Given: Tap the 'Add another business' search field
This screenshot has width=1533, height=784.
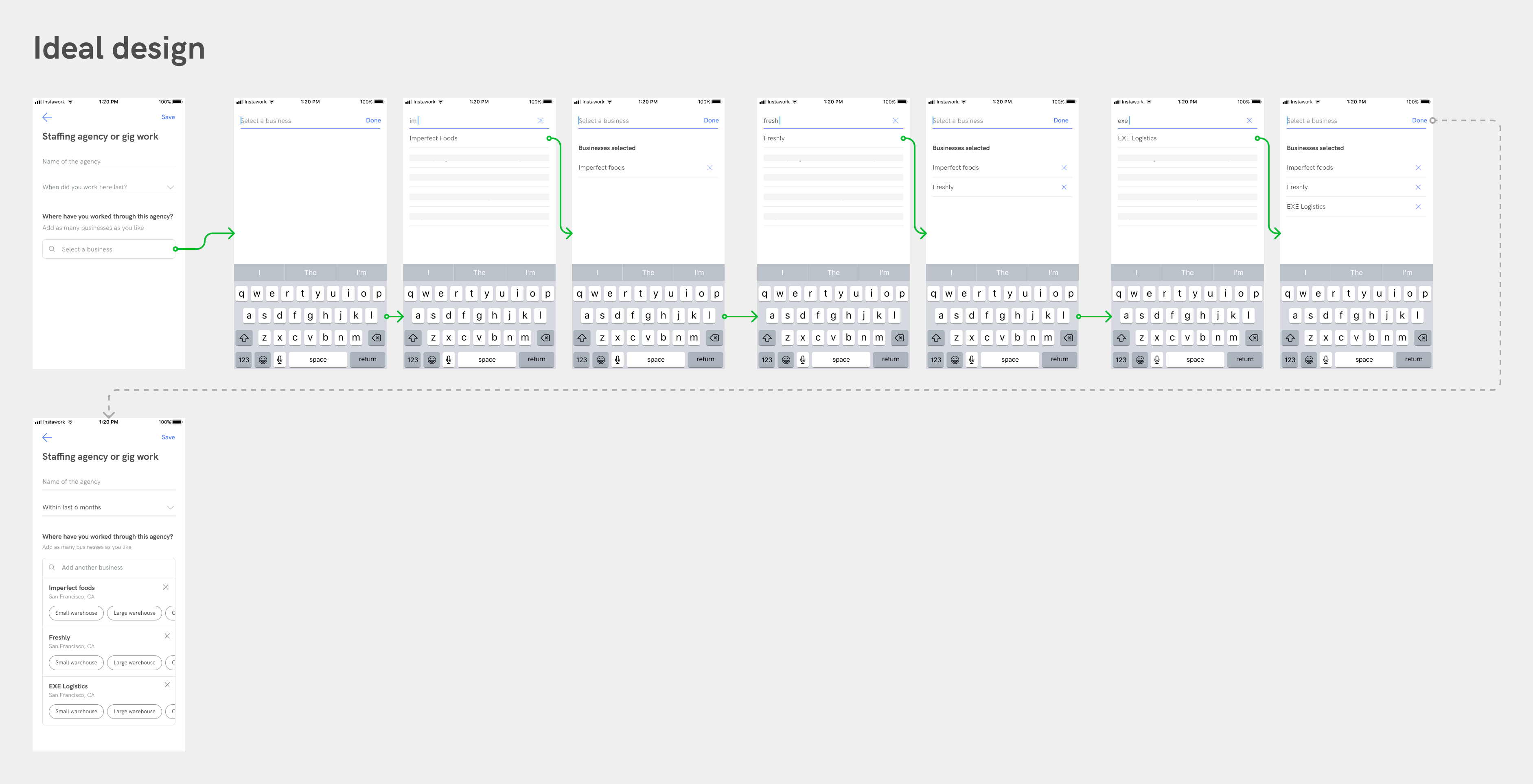Looking at the screenshot, I should (108, 568).
